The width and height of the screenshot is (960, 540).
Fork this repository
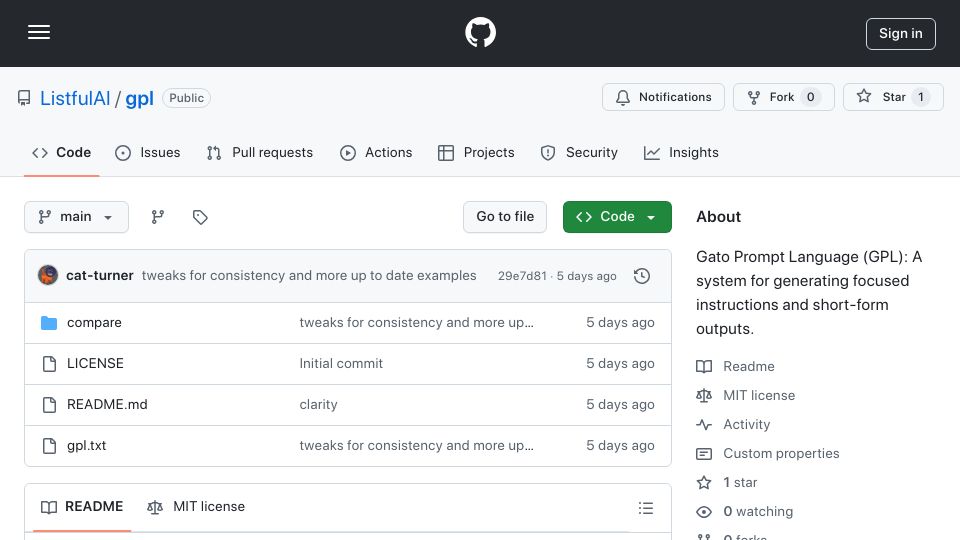point(784,97)
